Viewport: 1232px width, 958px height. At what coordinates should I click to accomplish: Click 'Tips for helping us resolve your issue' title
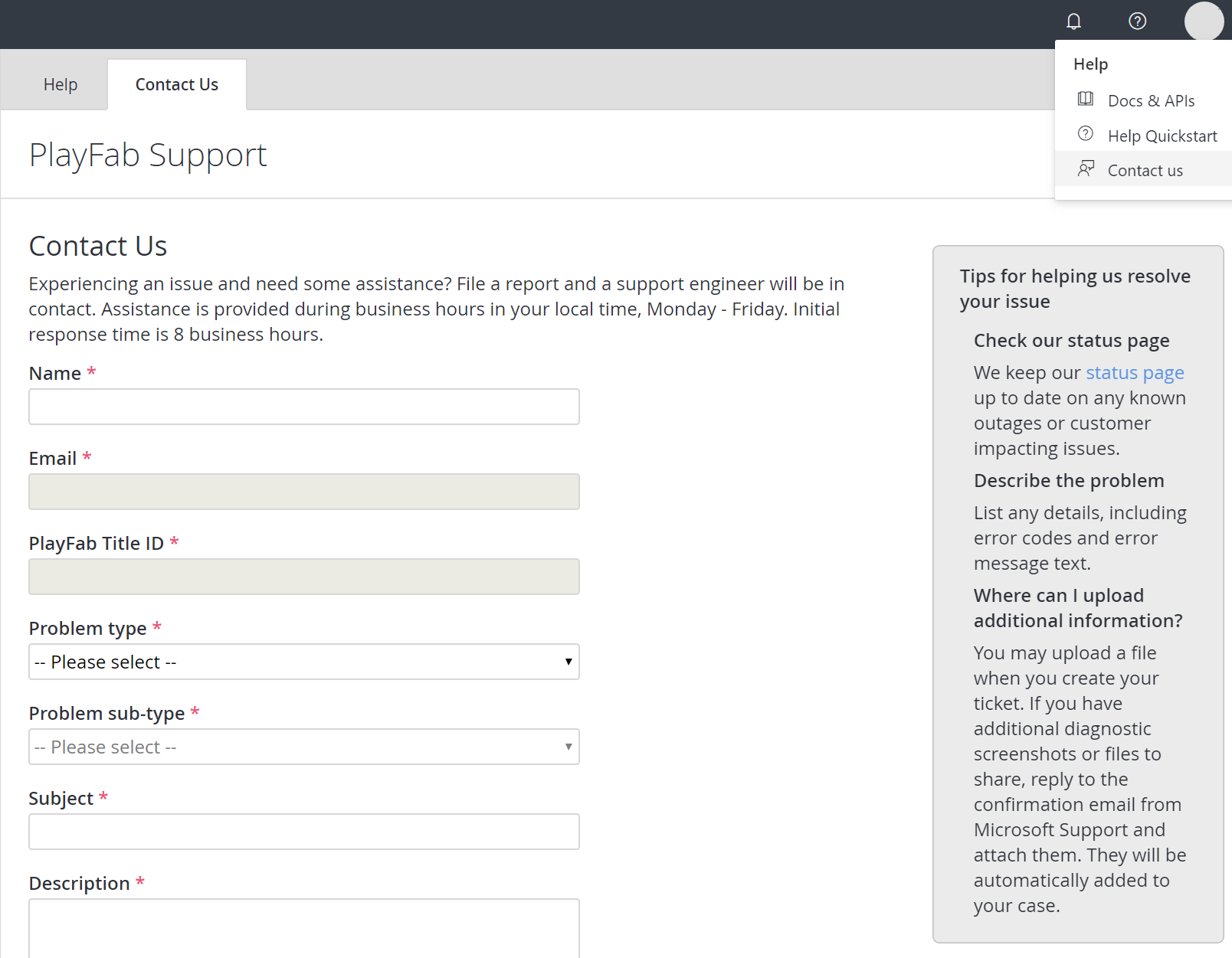click(x=1075, y=289)
